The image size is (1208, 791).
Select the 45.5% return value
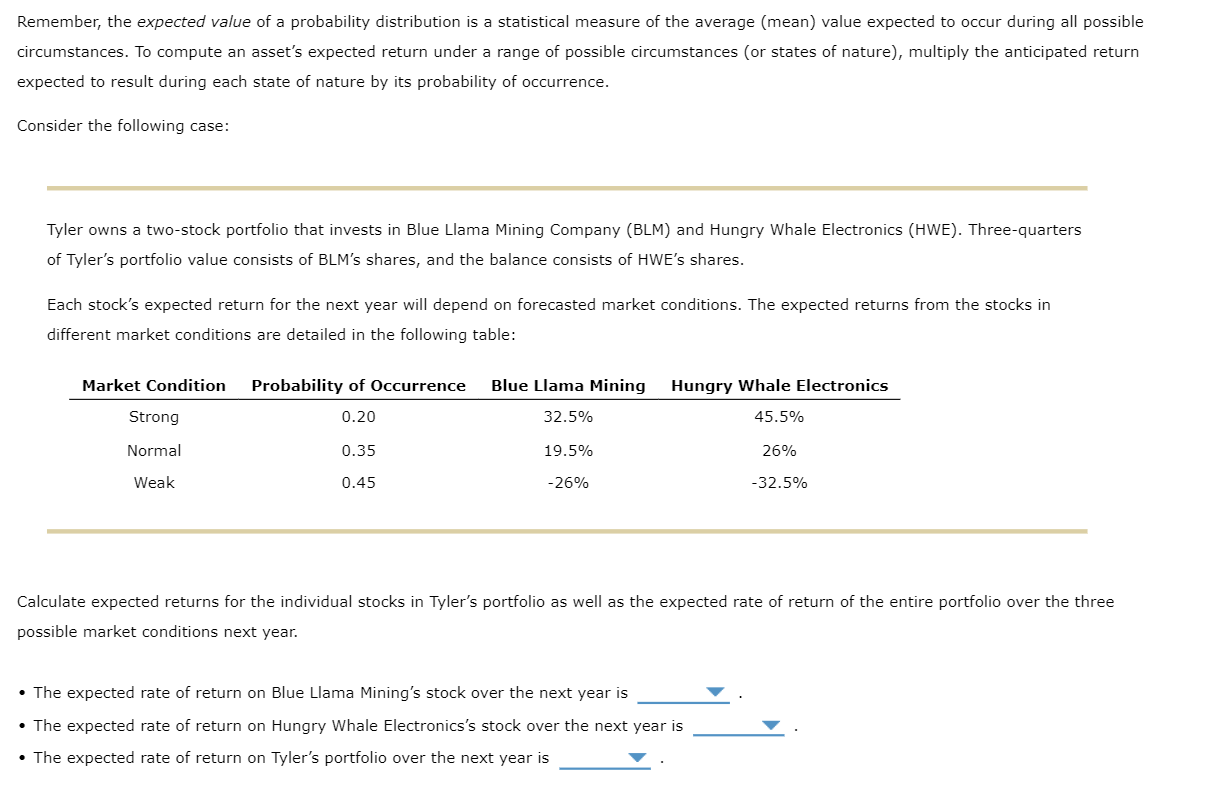[x=778, y=417]
